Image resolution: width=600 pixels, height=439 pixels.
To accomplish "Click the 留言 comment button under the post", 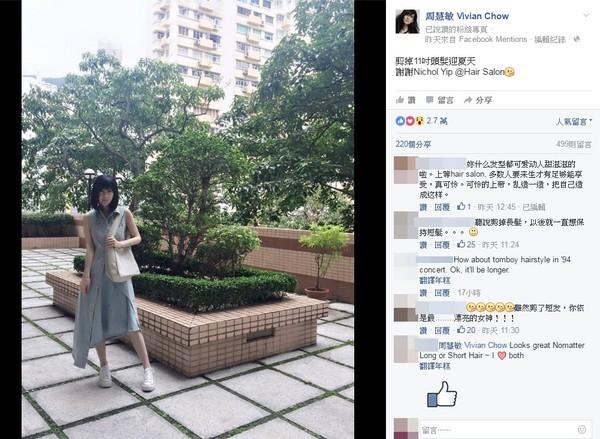I will coord(440,100).
